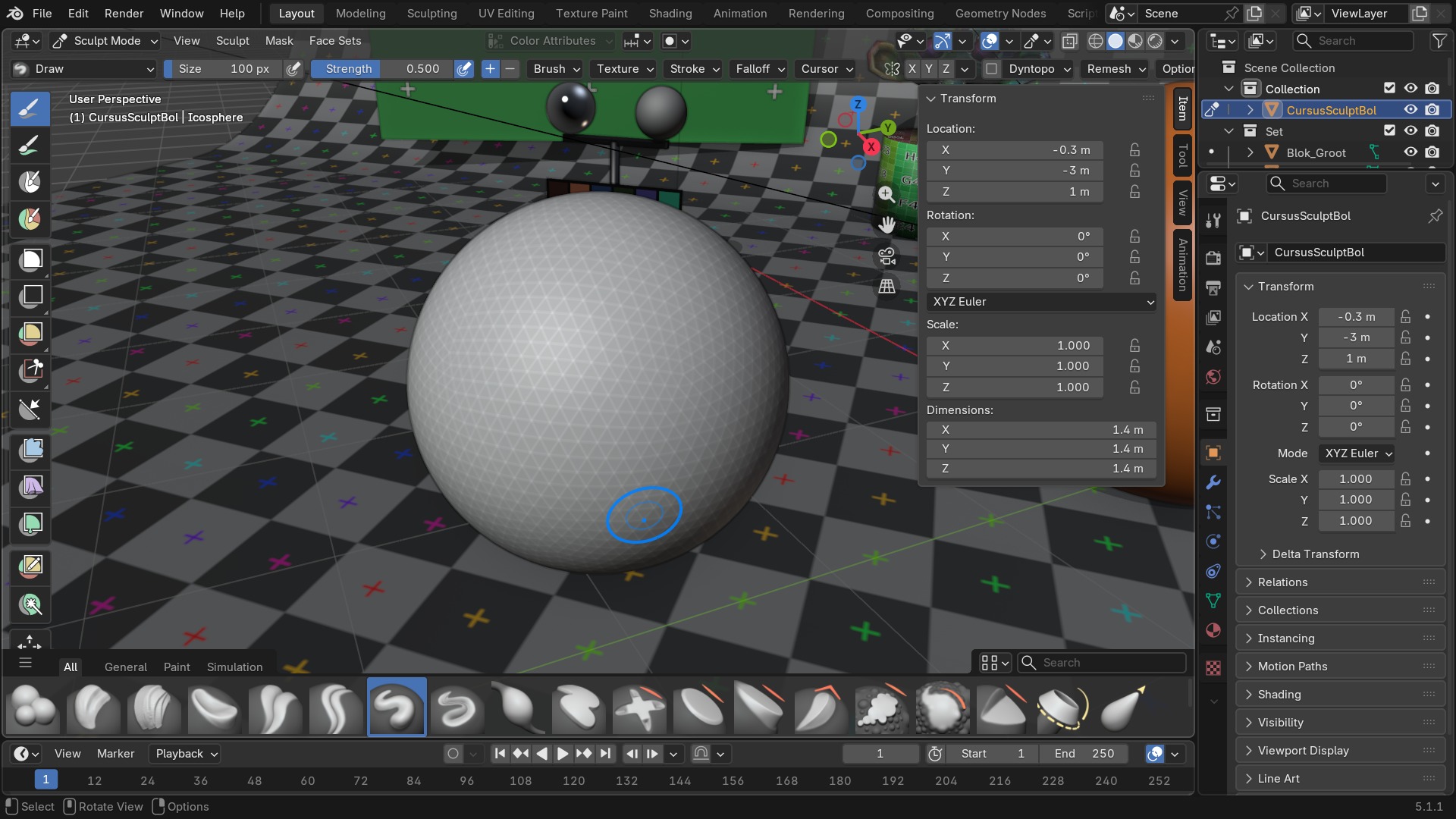Hide CursusSculptBol in viewport via eye
Viewport: 1456px width, 819px height.
point(1410,110)
